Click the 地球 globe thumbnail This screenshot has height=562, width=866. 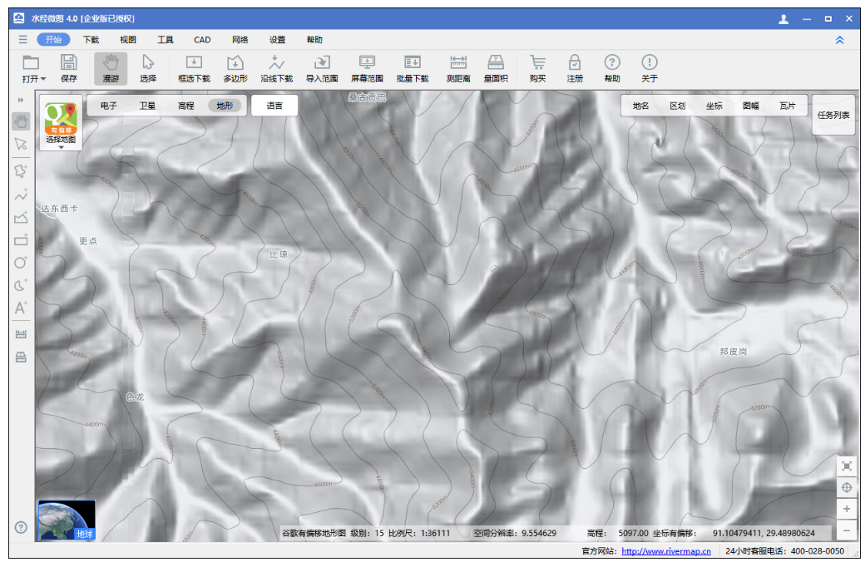[66, 520]
